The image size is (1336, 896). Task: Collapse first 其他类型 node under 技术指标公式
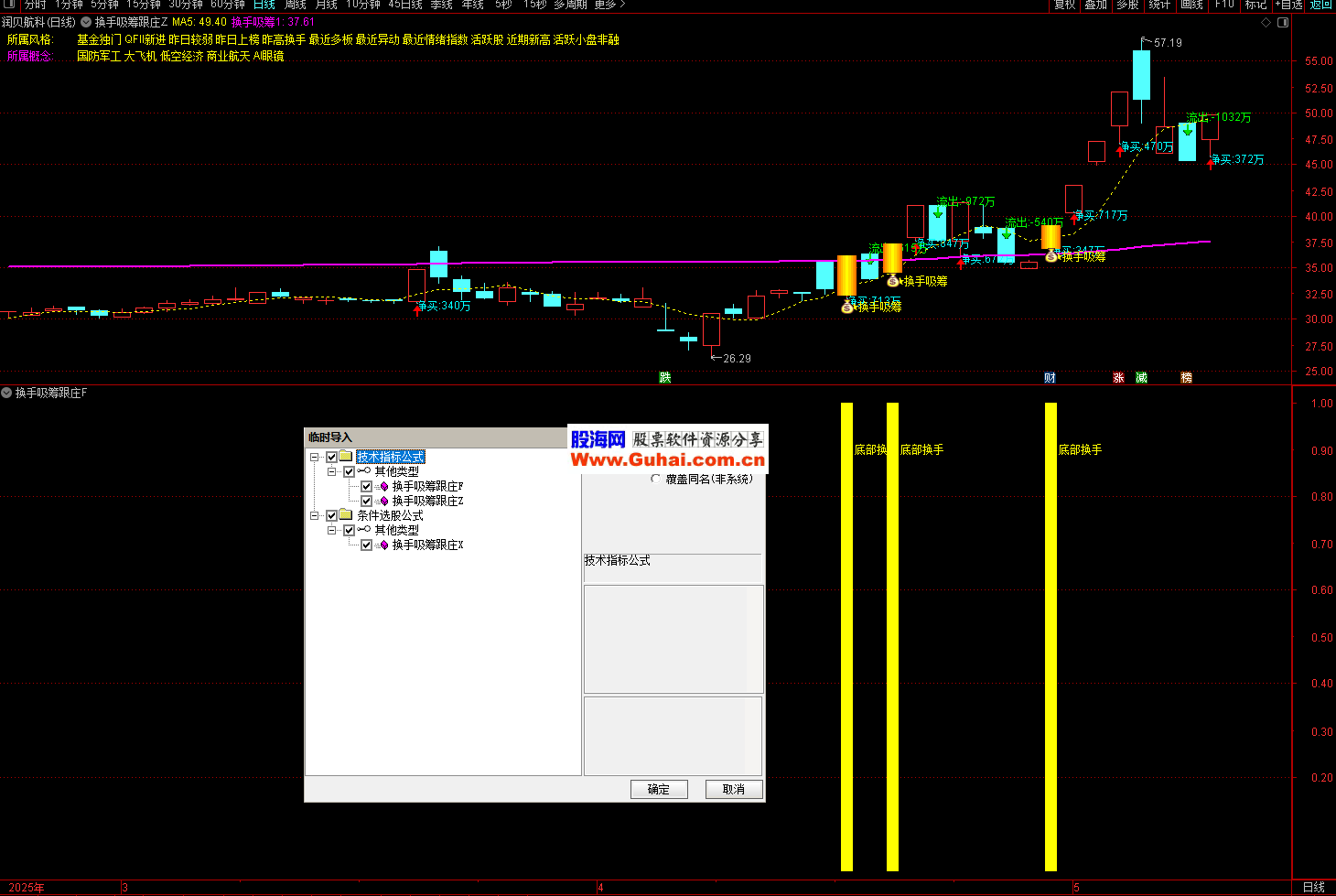[332, 471]
